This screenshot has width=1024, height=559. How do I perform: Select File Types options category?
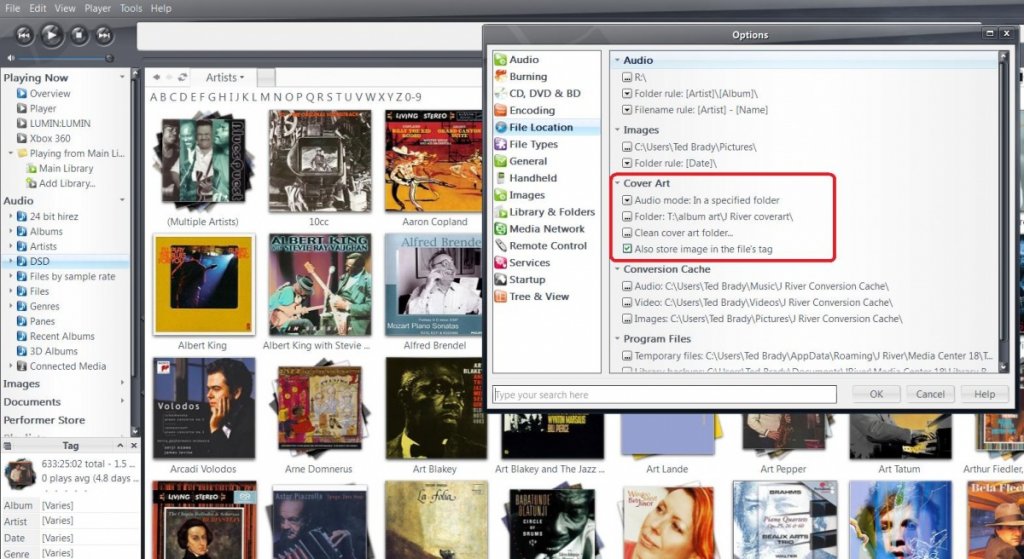534,144
